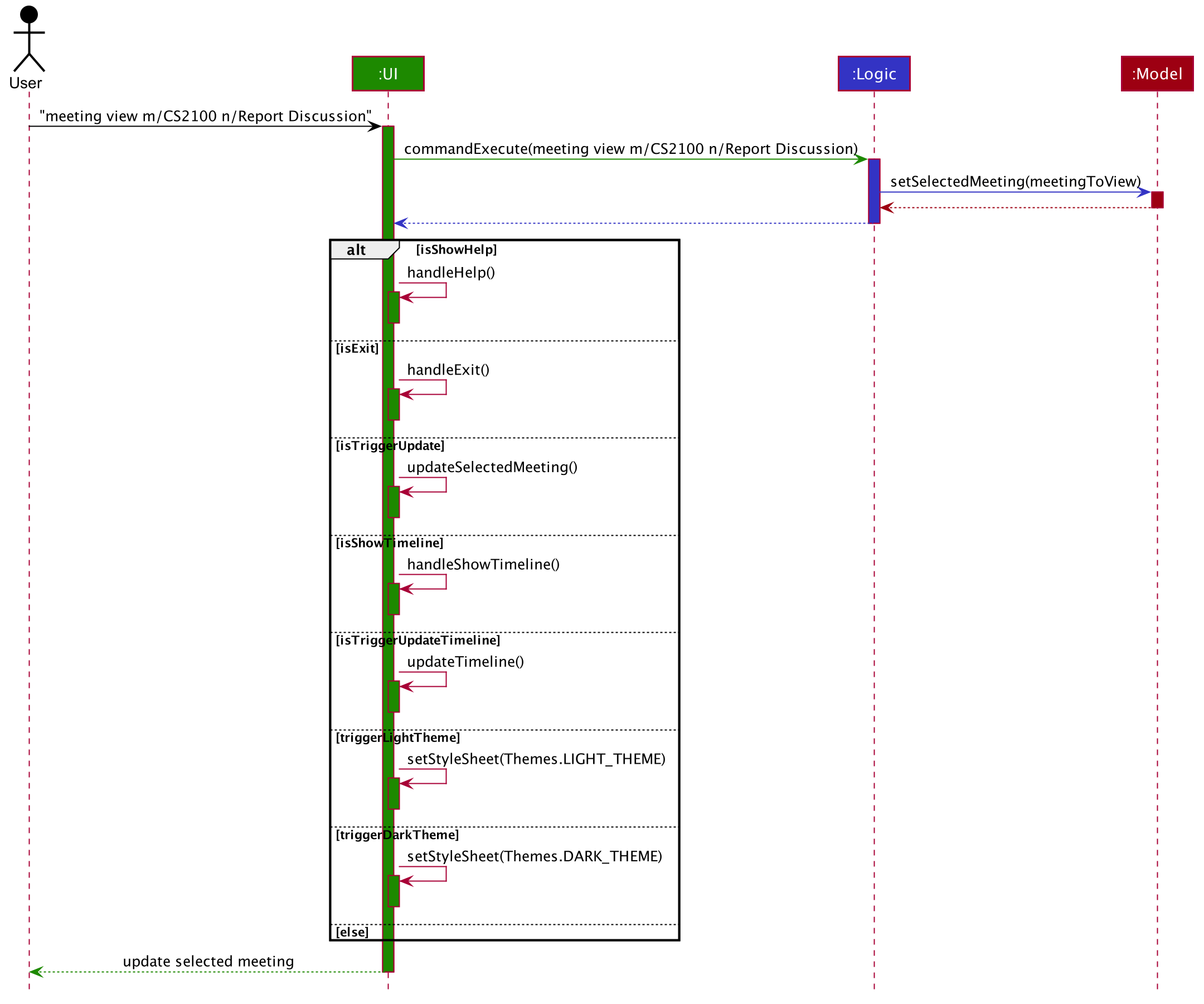Click the handleShowTimeline() label
Screen dimensions: 1204x1004
pos(483,565)
